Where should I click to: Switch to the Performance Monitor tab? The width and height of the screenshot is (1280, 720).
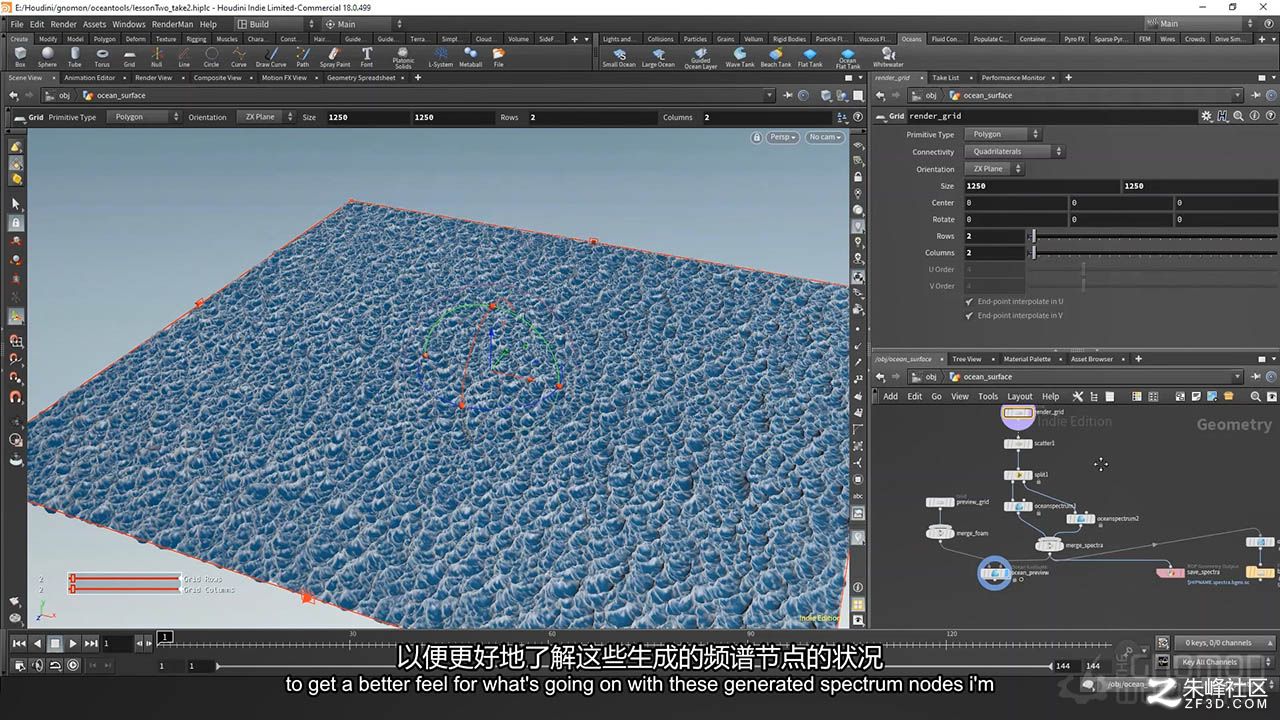coord(1013,77)
